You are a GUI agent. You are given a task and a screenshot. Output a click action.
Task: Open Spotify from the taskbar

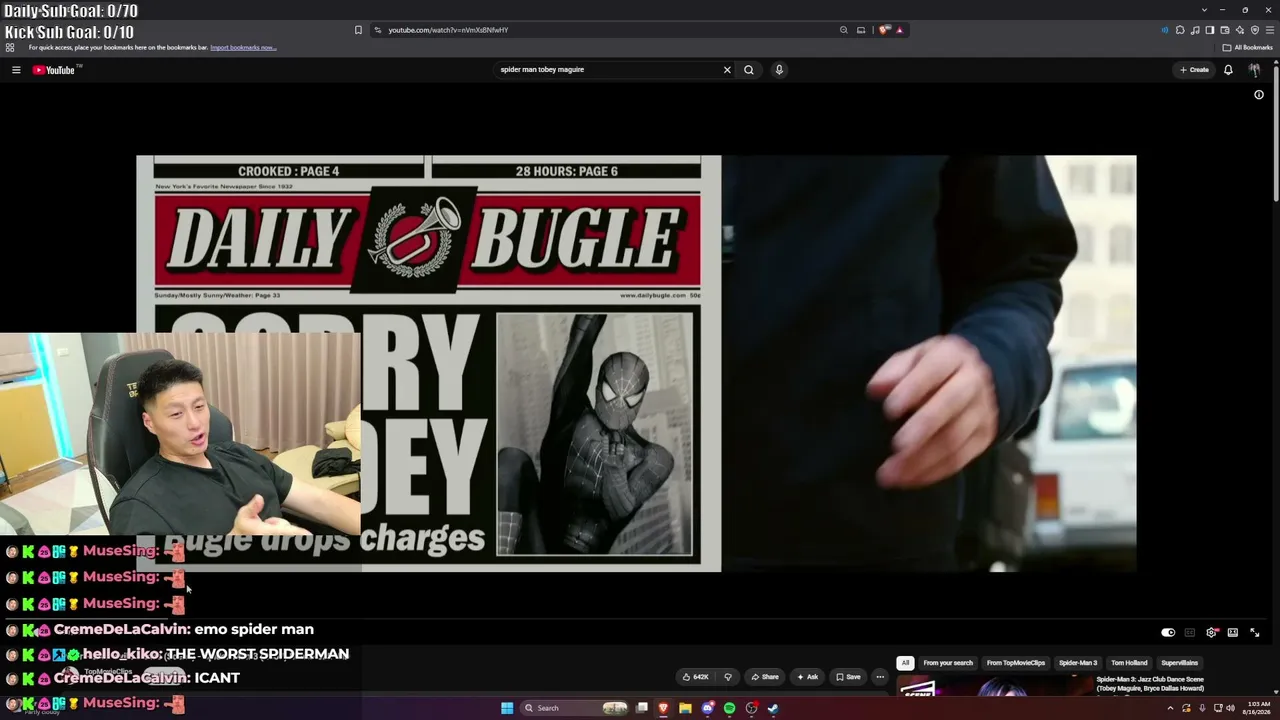729,708
